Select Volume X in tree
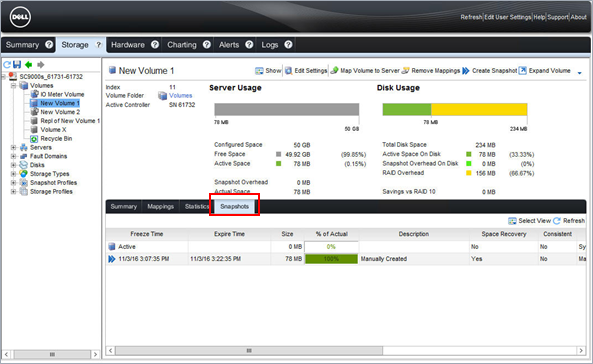Viewport: 593px width, 364px height. (53, 130)
